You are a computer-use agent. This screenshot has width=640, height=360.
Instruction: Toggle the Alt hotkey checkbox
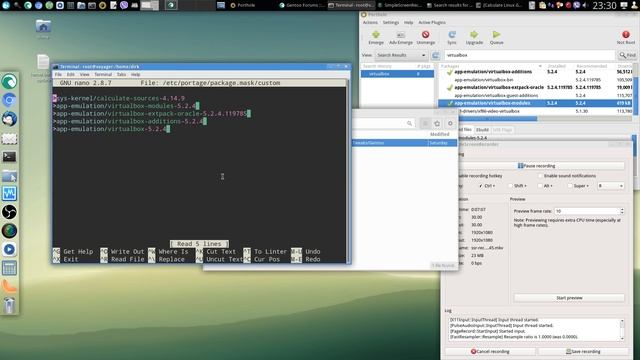coord(540,186)
